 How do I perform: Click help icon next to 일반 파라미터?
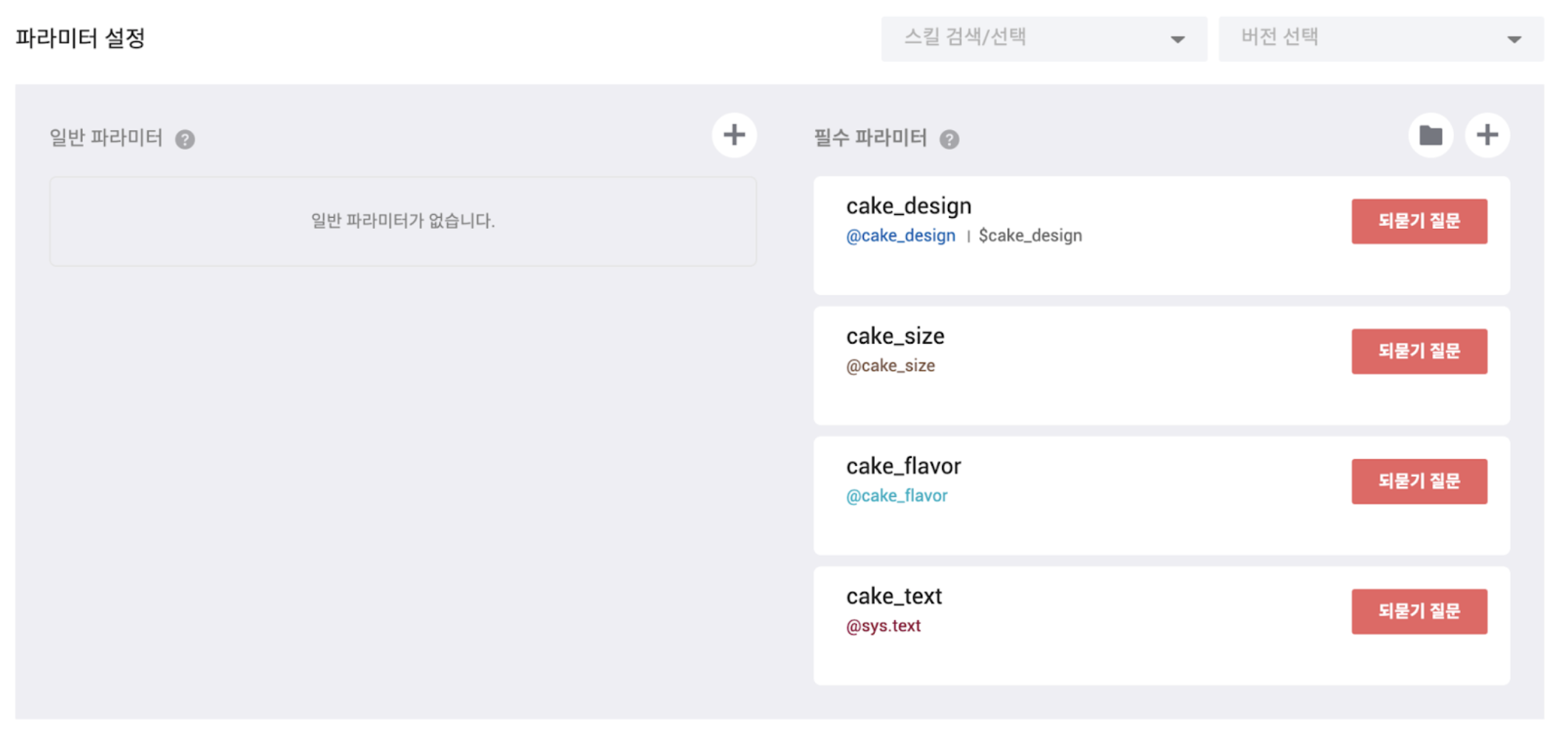pyautogui.click(x=185, y=140)
